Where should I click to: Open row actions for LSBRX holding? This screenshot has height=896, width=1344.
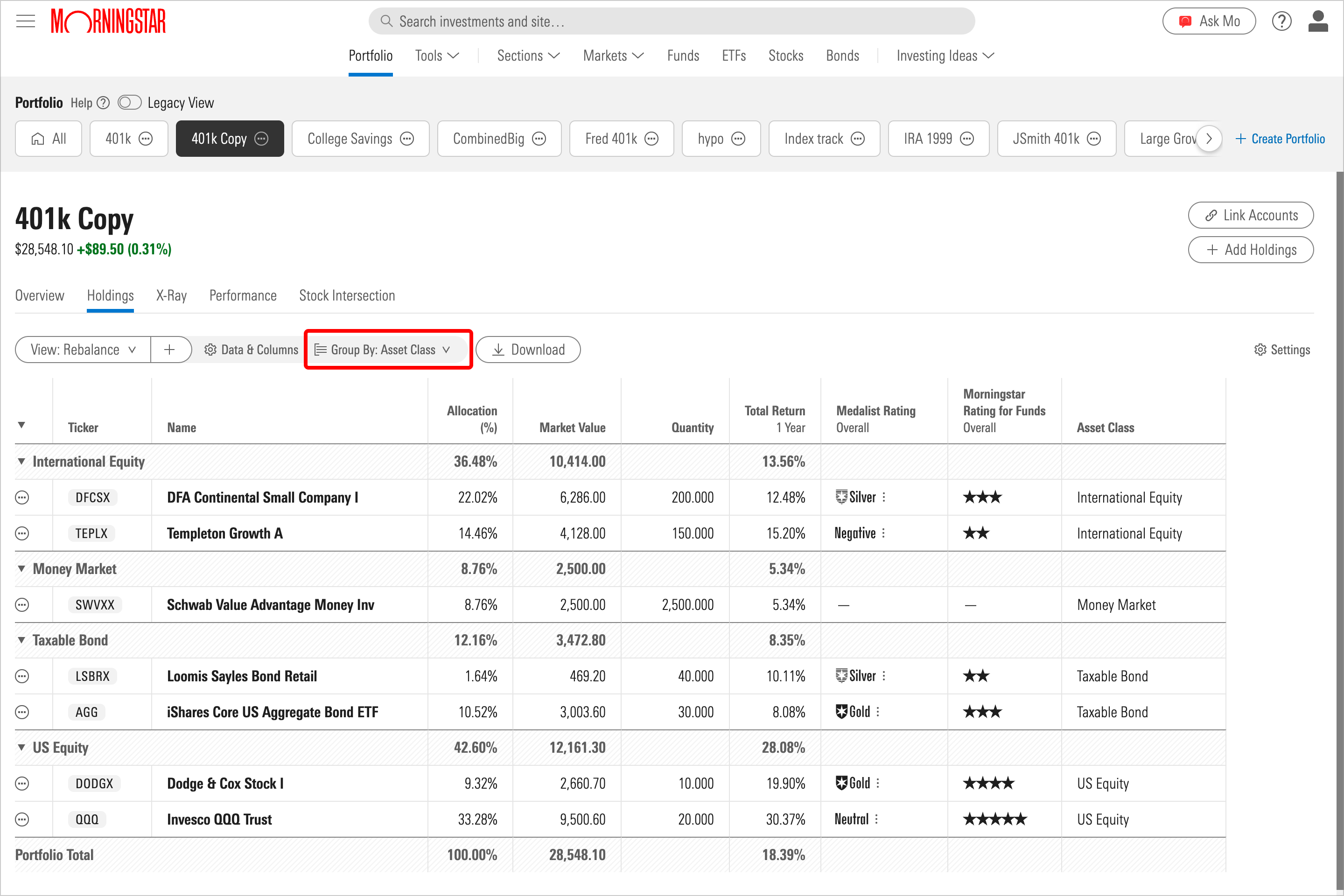click(22, 677)
